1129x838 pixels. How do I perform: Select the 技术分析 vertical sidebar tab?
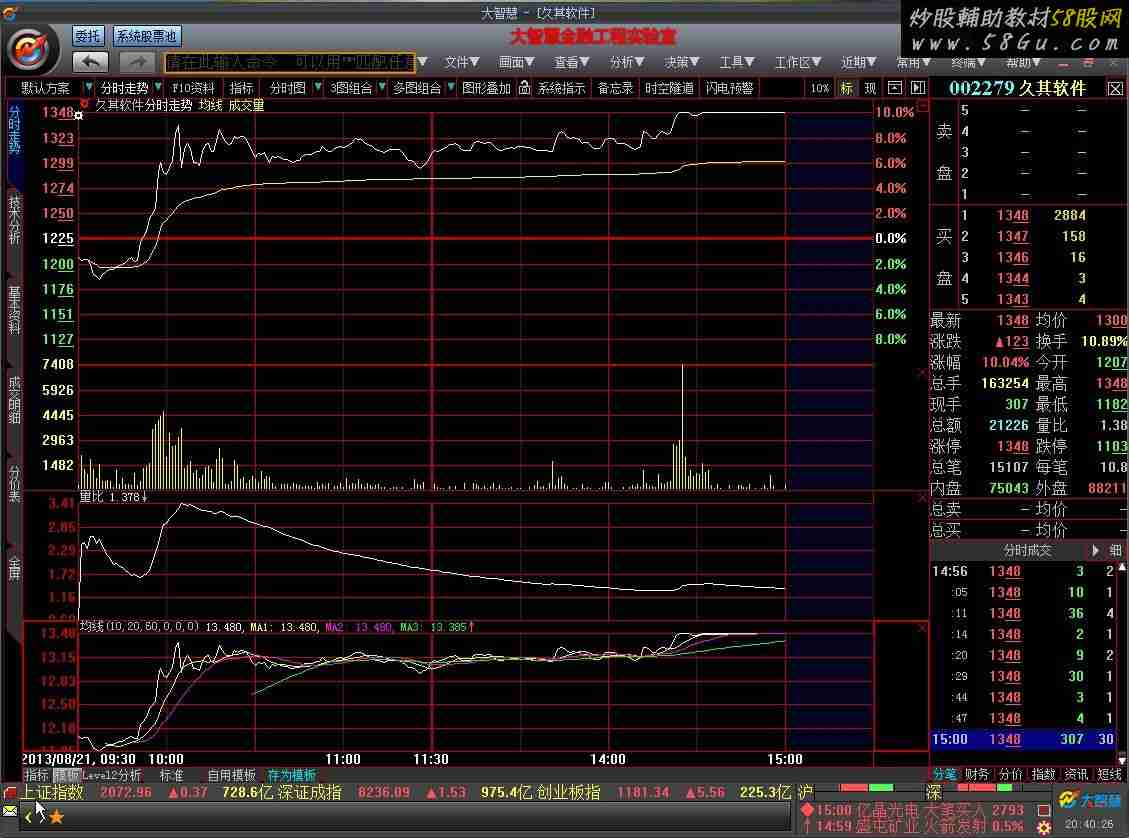pos(14,219)
